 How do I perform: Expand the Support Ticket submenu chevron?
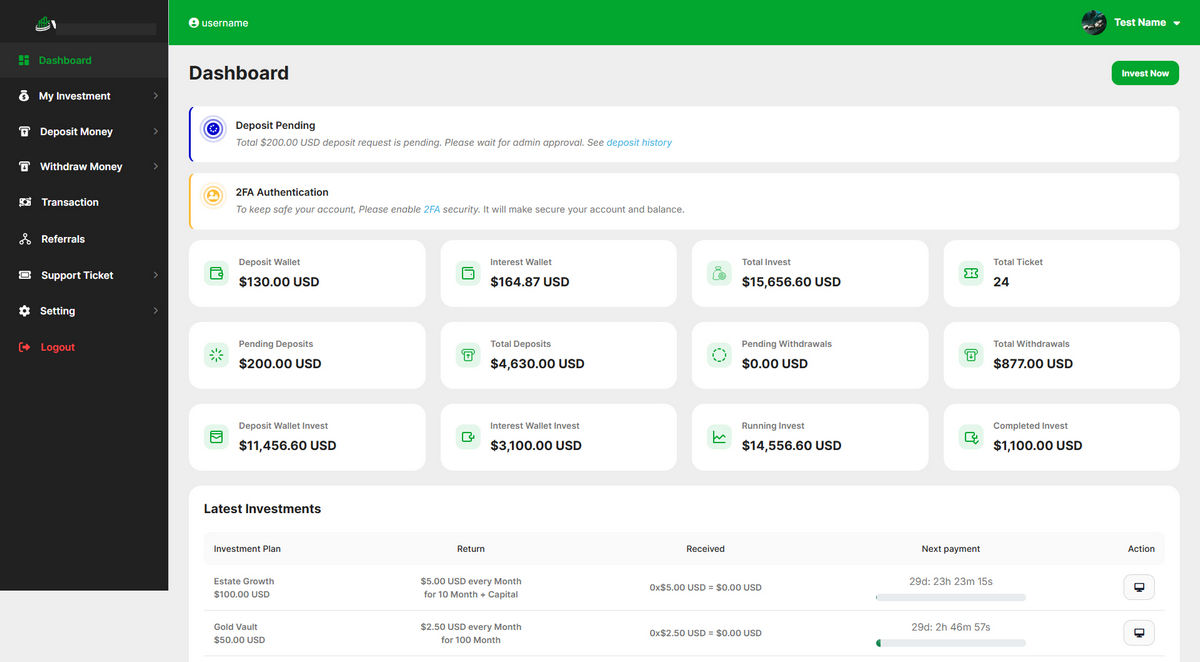(156, 275)
